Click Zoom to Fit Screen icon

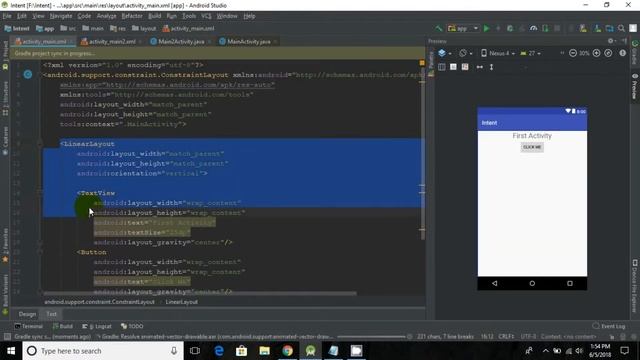tap(608, 53)
